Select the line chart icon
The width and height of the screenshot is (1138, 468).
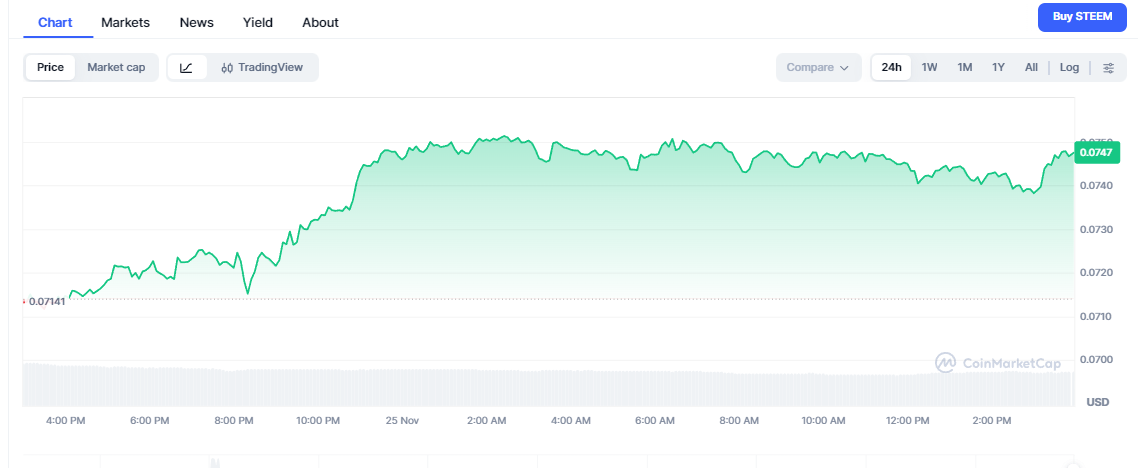click(187, 67)
